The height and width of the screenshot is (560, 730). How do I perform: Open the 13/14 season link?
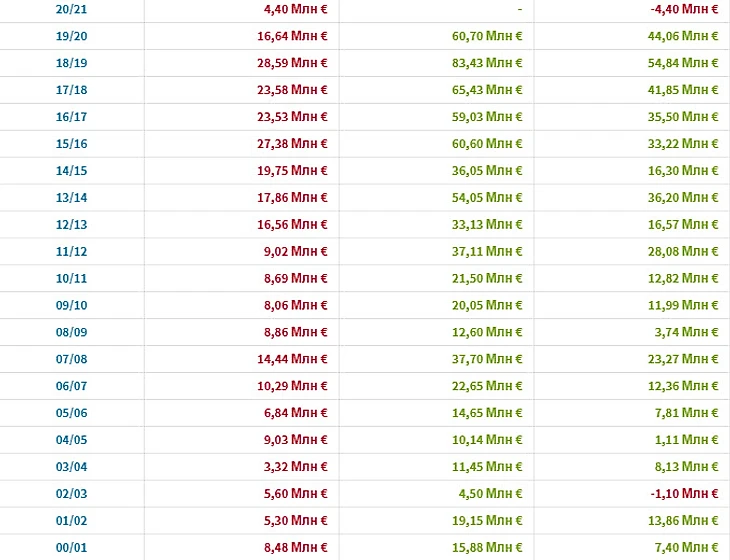coord(70,198)
